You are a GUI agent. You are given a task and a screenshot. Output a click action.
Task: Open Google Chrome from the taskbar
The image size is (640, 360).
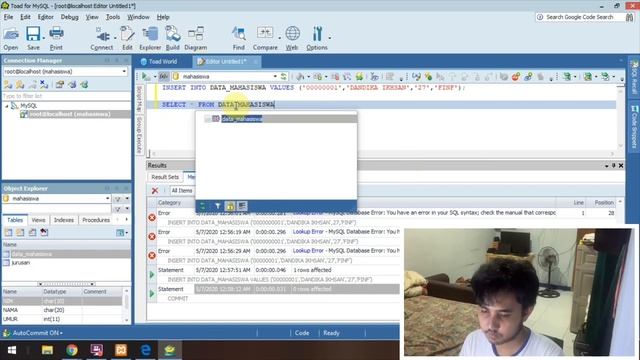click(72, 350)
